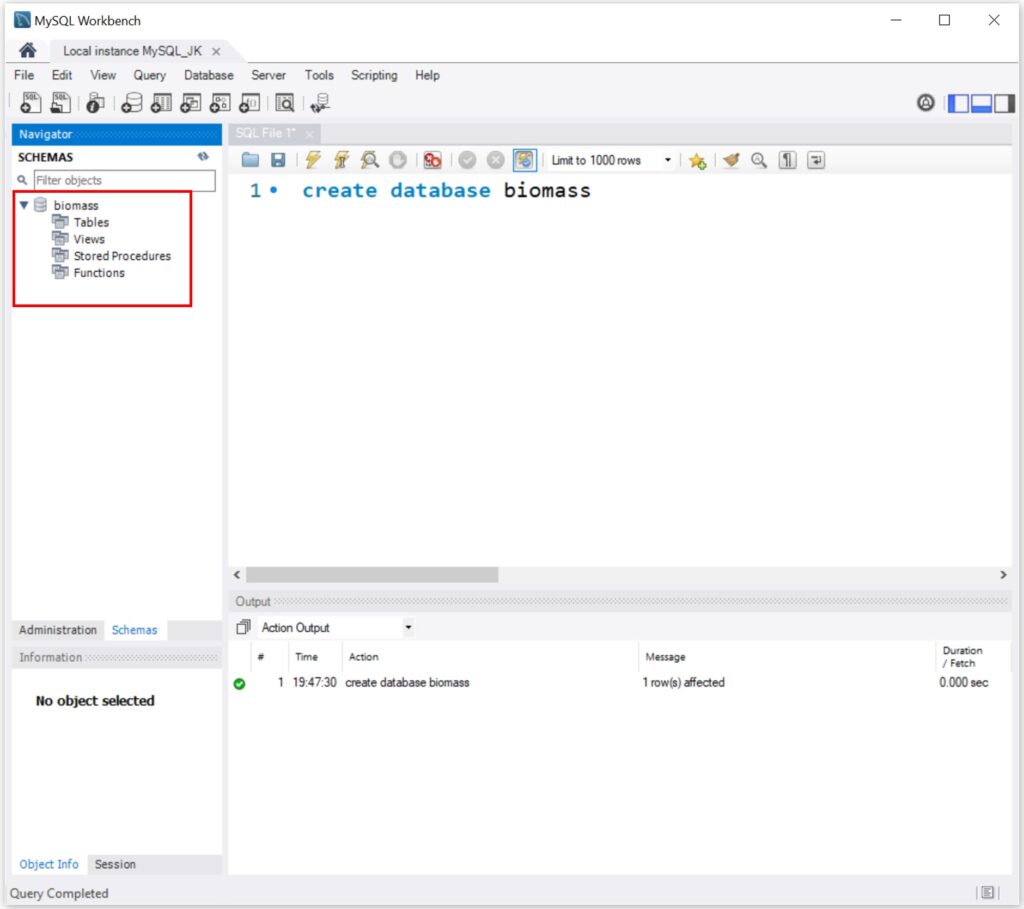This screenshot has height=909, width=1024.
Task: Switch to the Session tab
Action: [115, 864]
